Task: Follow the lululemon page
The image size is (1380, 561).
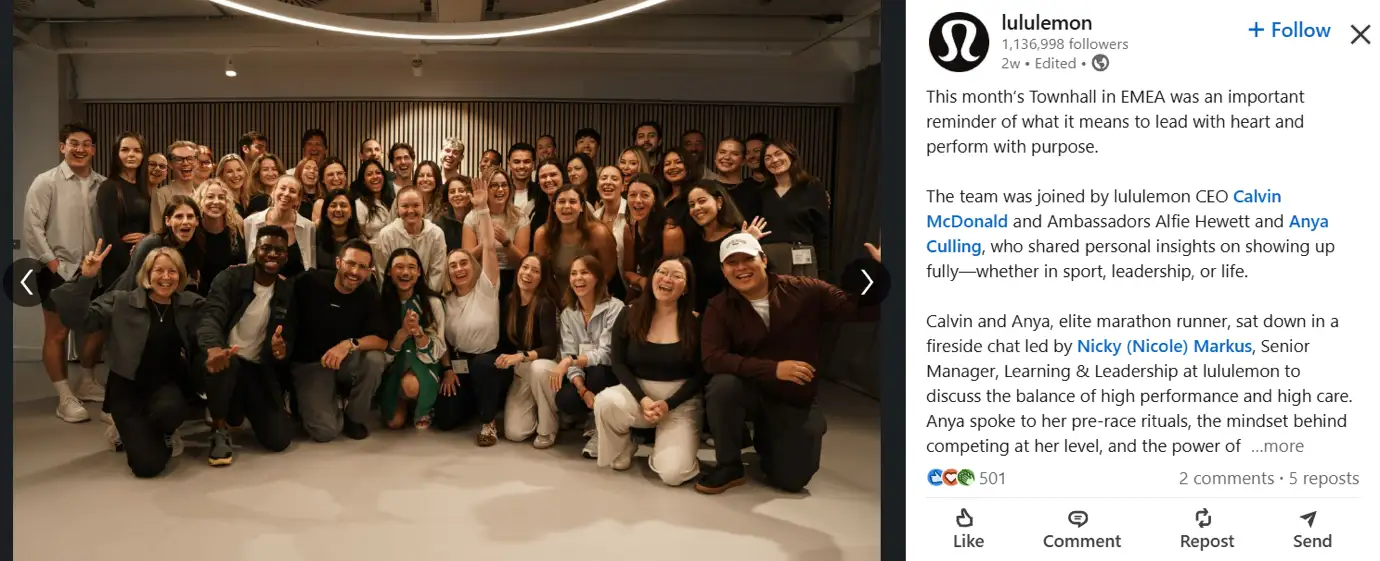Action: click(1289, 30)
